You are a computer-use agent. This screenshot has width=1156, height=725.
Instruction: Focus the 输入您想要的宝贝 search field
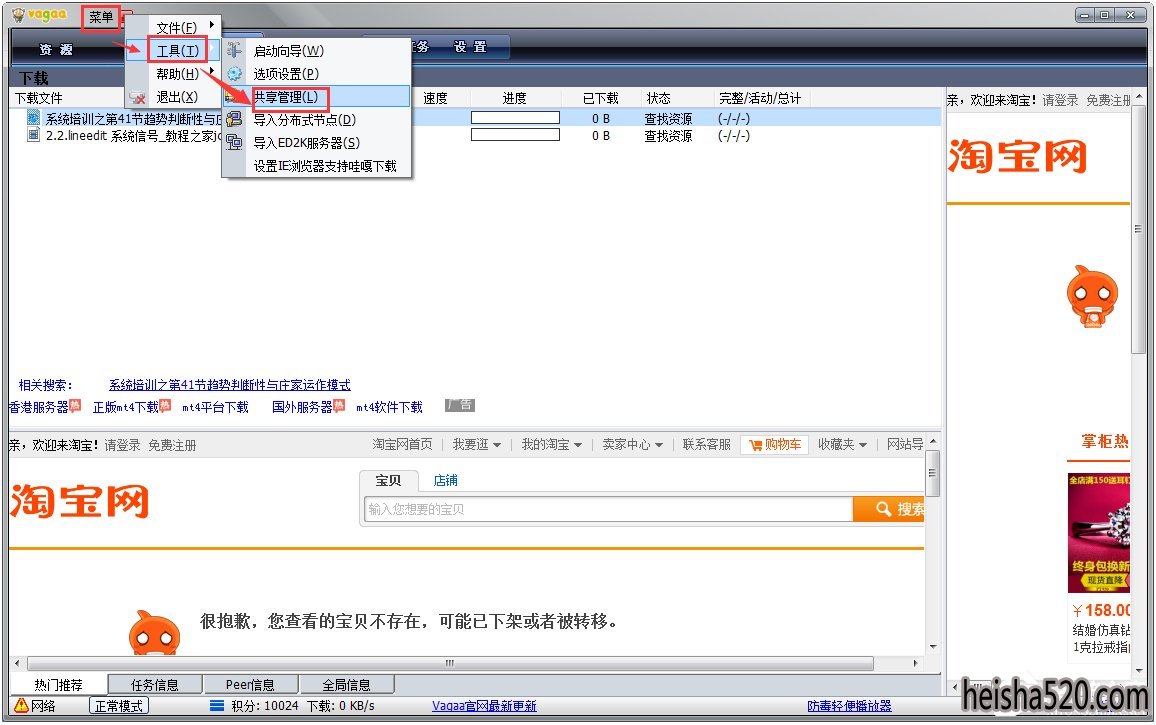pyautogui.click(x=608, y=509)
